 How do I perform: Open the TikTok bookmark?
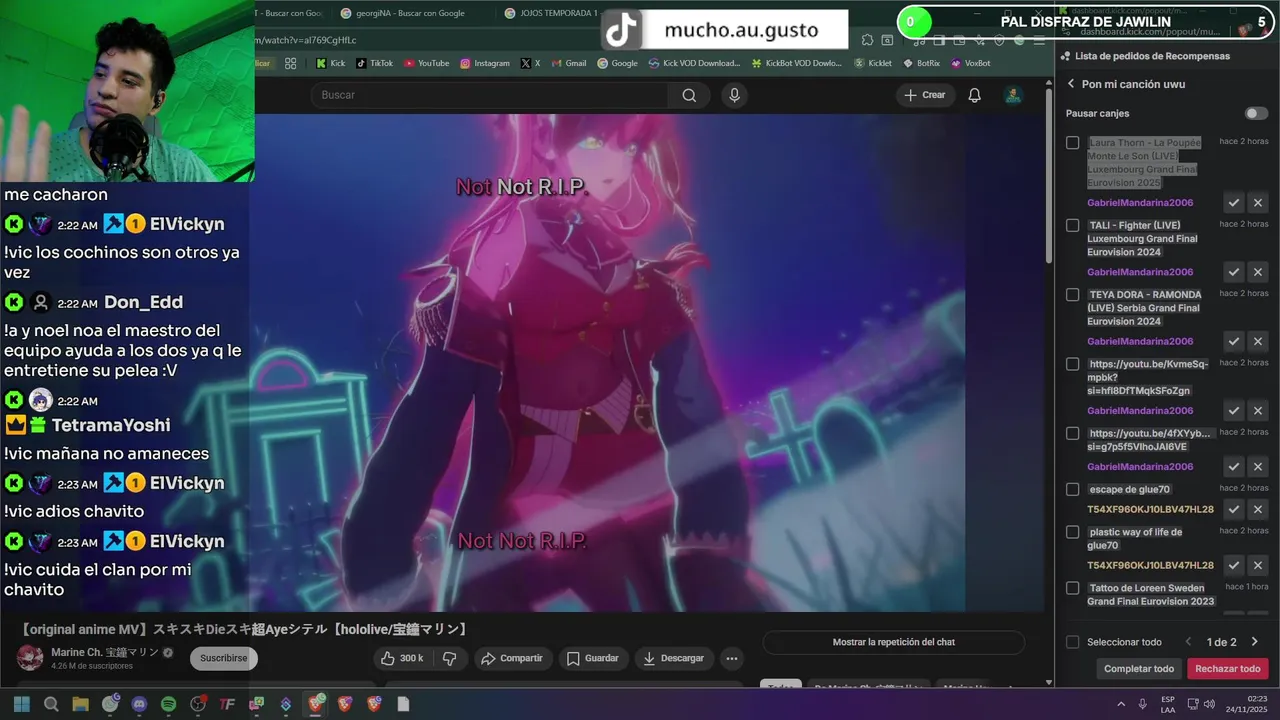pyautogui.click(x=375, y=63)
